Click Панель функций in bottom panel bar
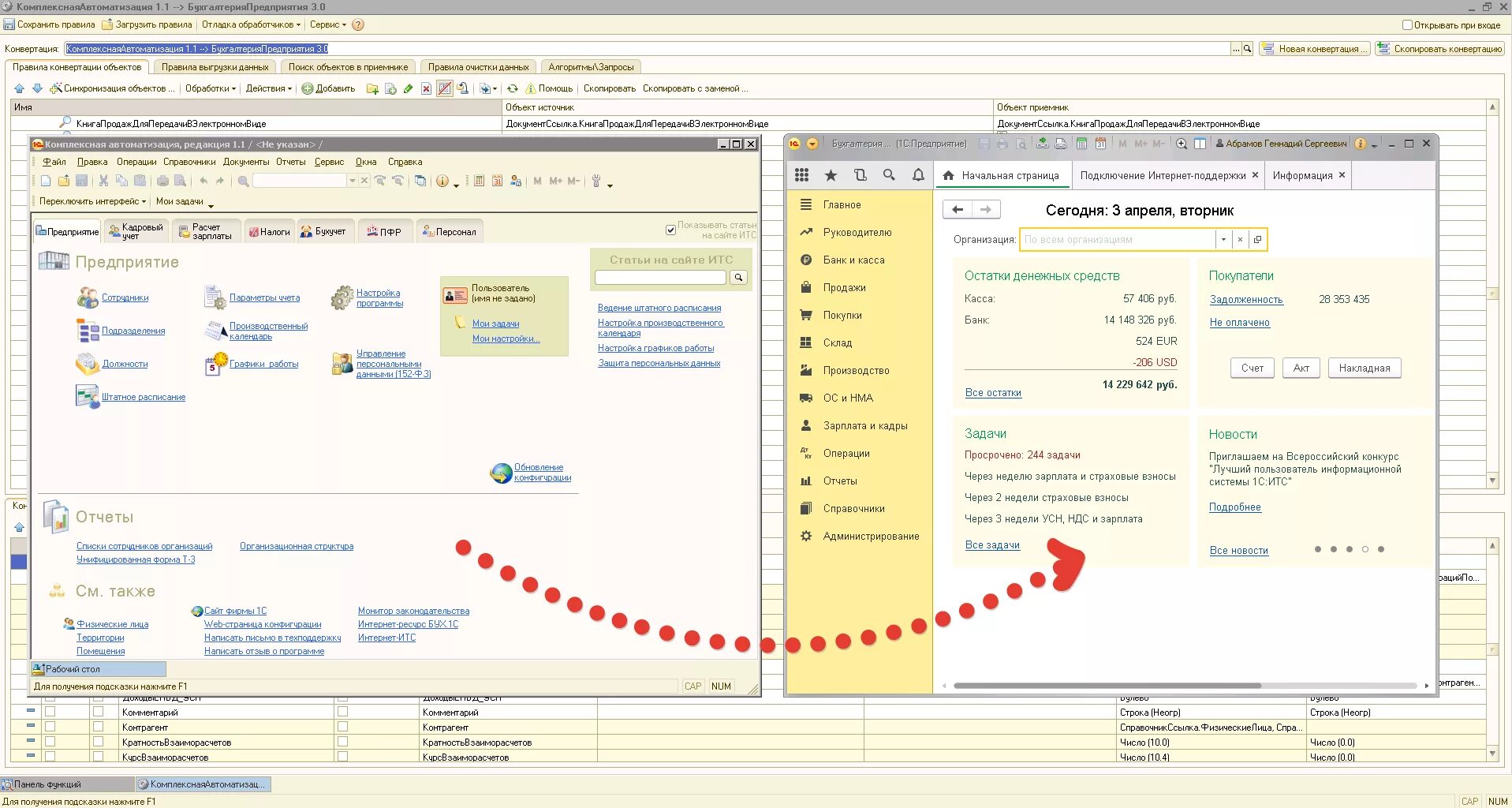This screenshot has height=808, width=1512. [67, 784]
